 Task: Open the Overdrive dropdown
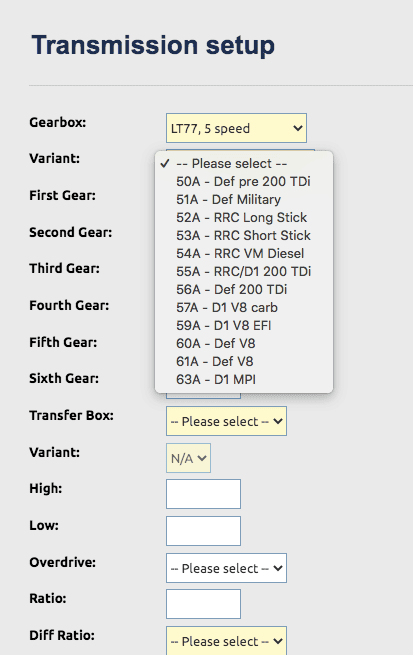tap(226, 568)
